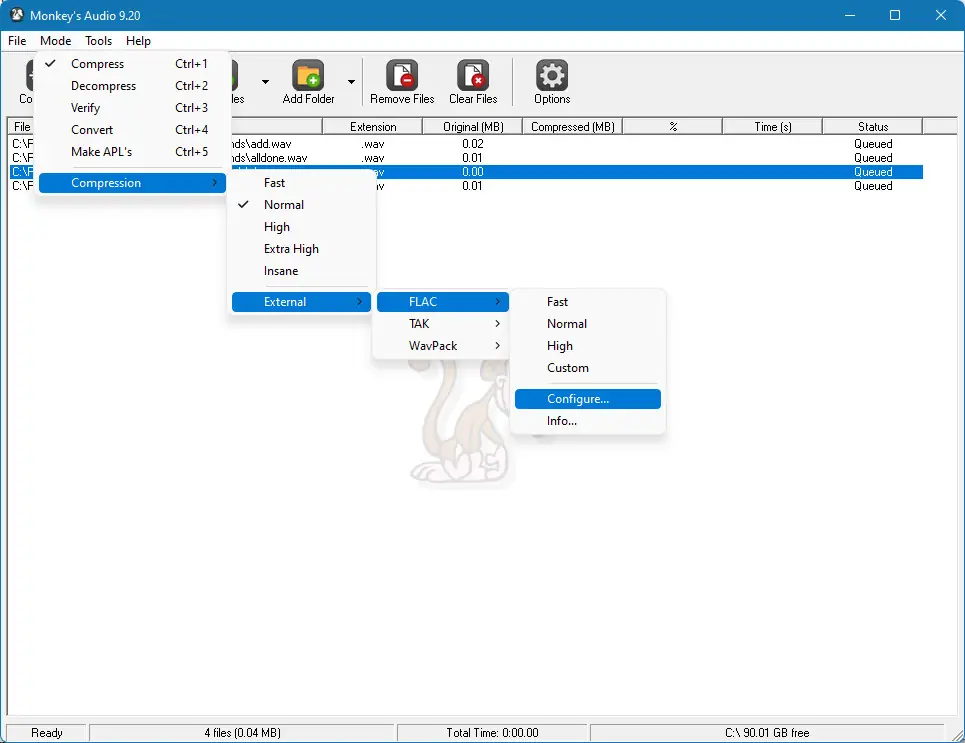Image resolution: width=965 pixels, height=743 pixels.
Task: Expand the External submenu entry
Action: (x=302, y=302)
